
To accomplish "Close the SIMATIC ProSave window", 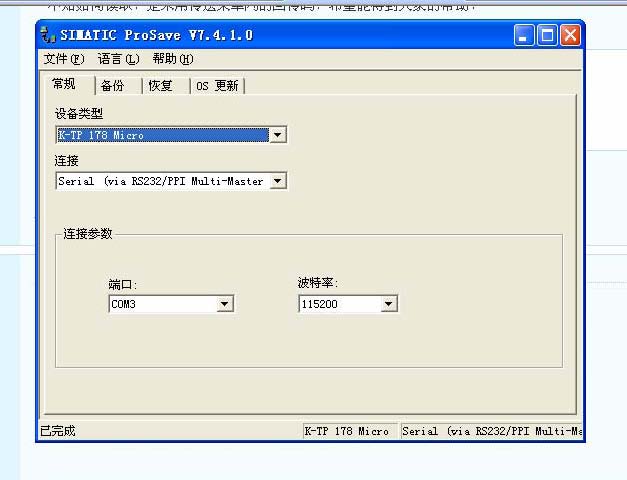I will tap(570, 35).
